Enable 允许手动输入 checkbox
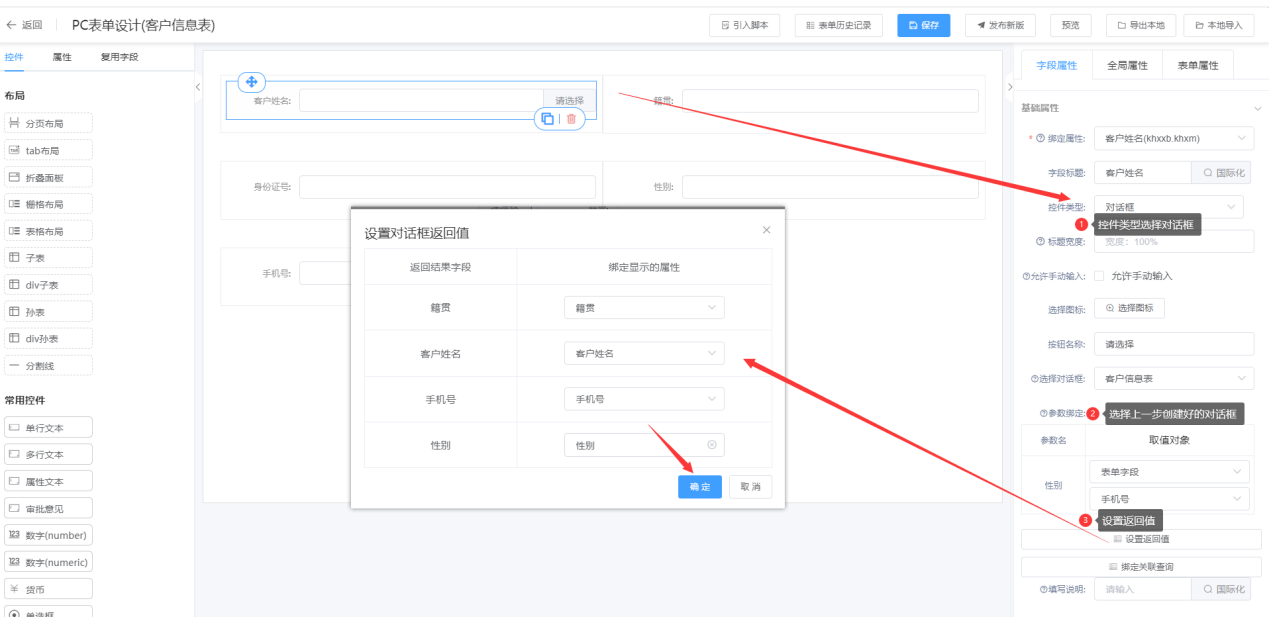The width and height of the screenshot is (1269, 617). point(1099,275)
